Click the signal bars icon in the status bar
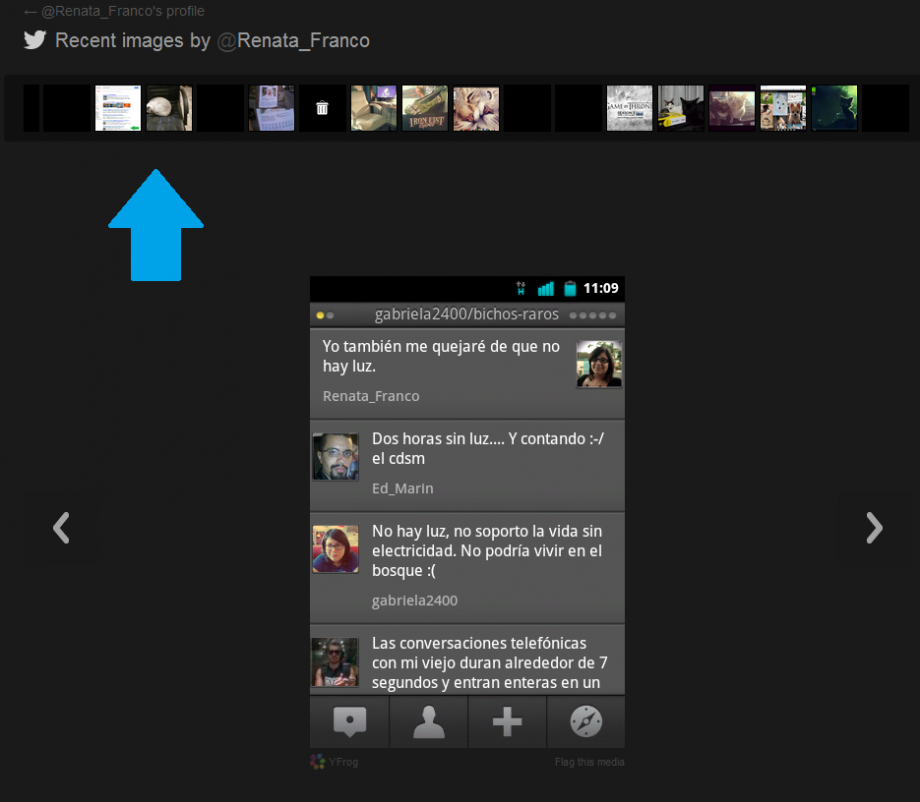Viewport: 920px width, 802px height. pos(546,288)
